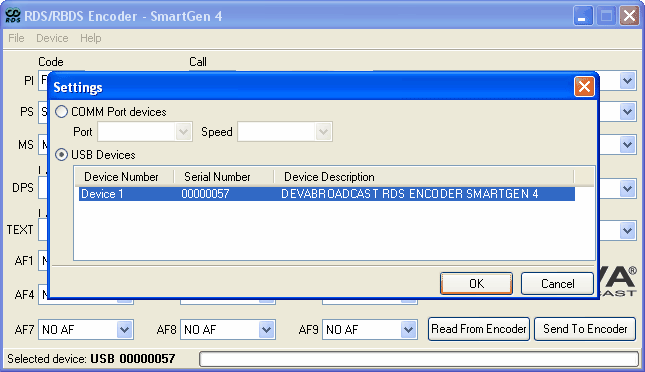Viewport: 645px width, 372px height.
Task: Minimize the SmartGen 4 main window
Action: (x=583, y=16)
